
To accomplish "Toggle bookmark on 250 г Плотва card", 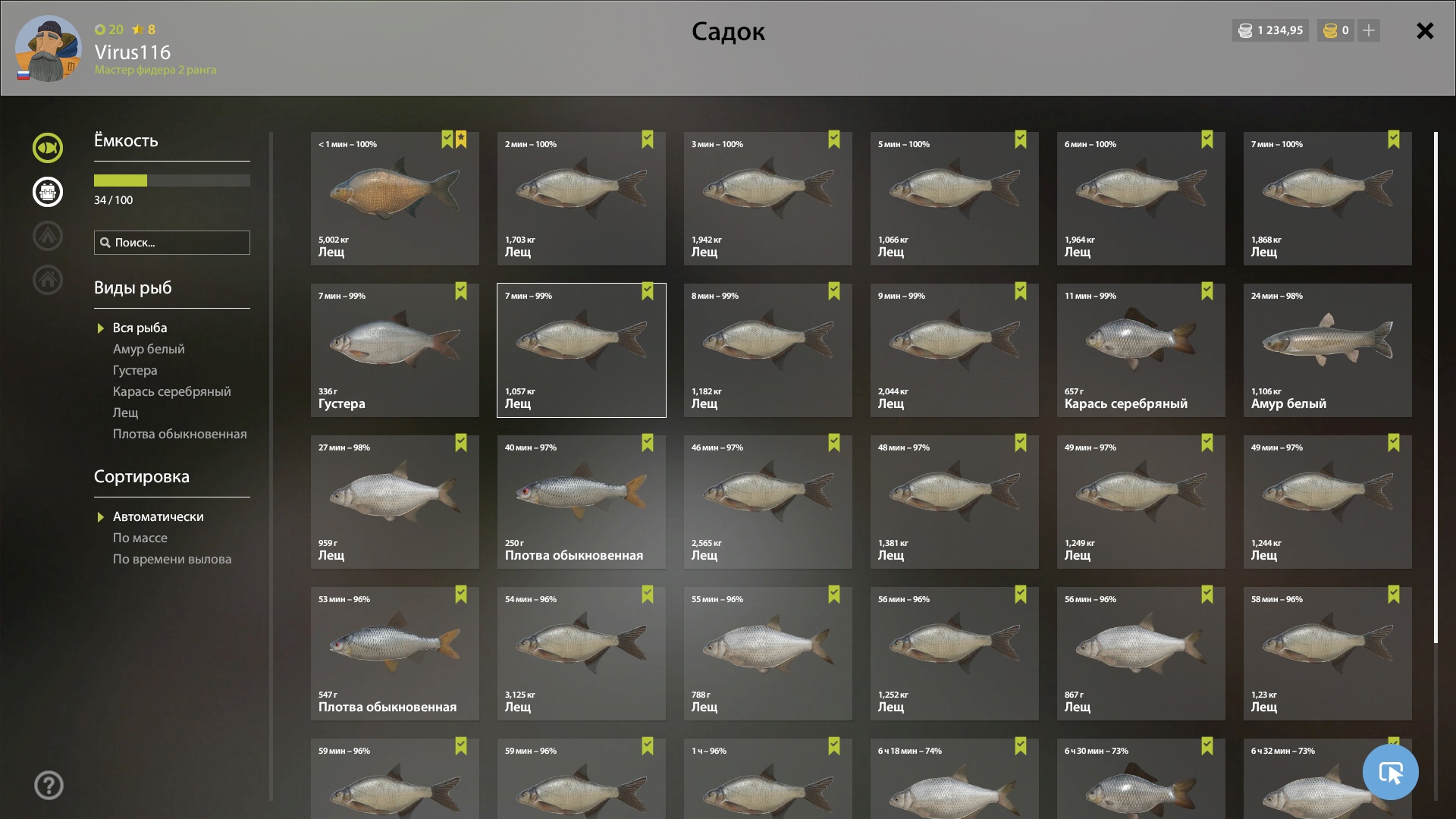I will 648,443.
